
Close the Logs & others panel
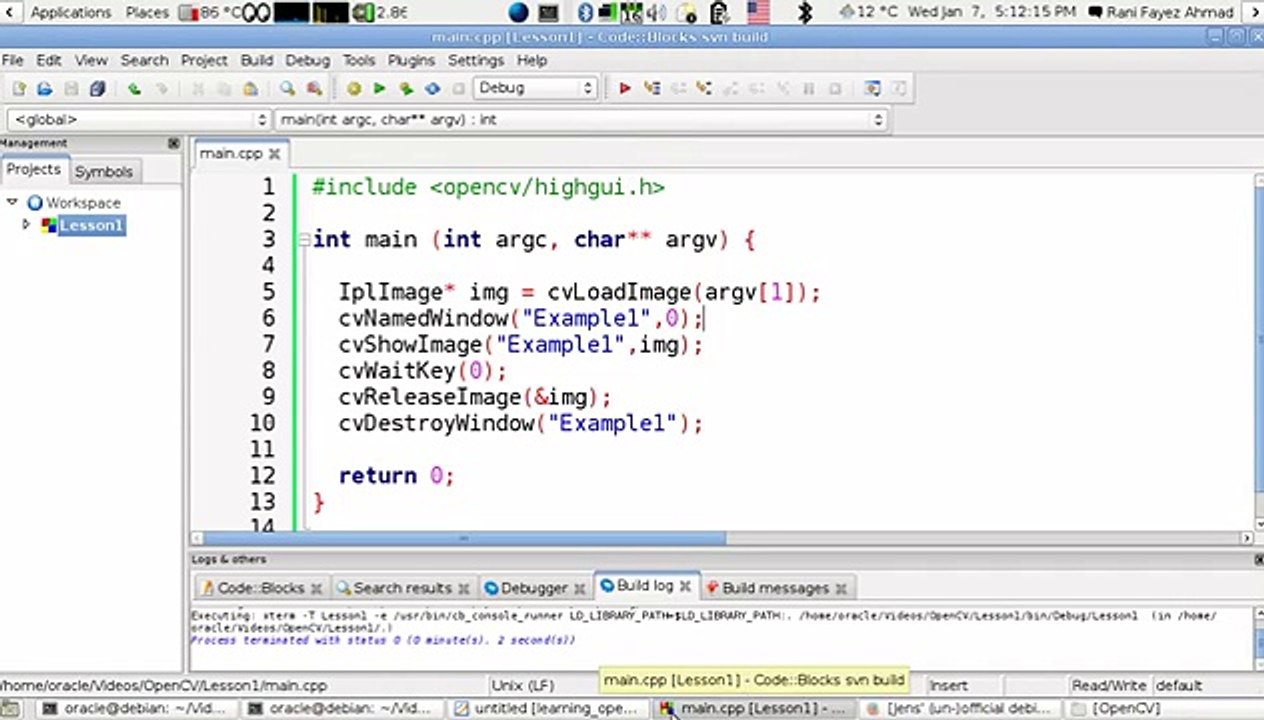click(1258, 560)
